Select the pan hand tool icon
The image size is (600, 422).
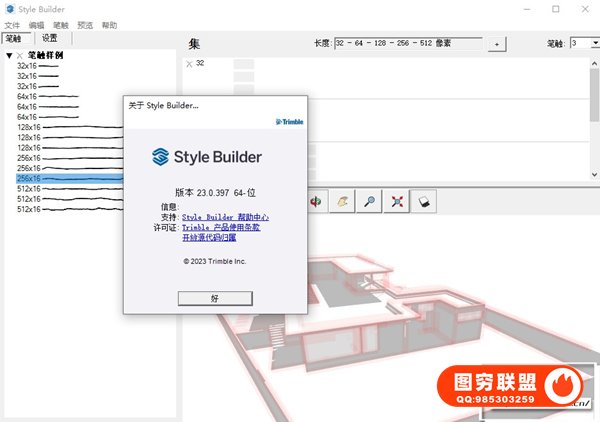pyautogui.click(x=344, y=200)
